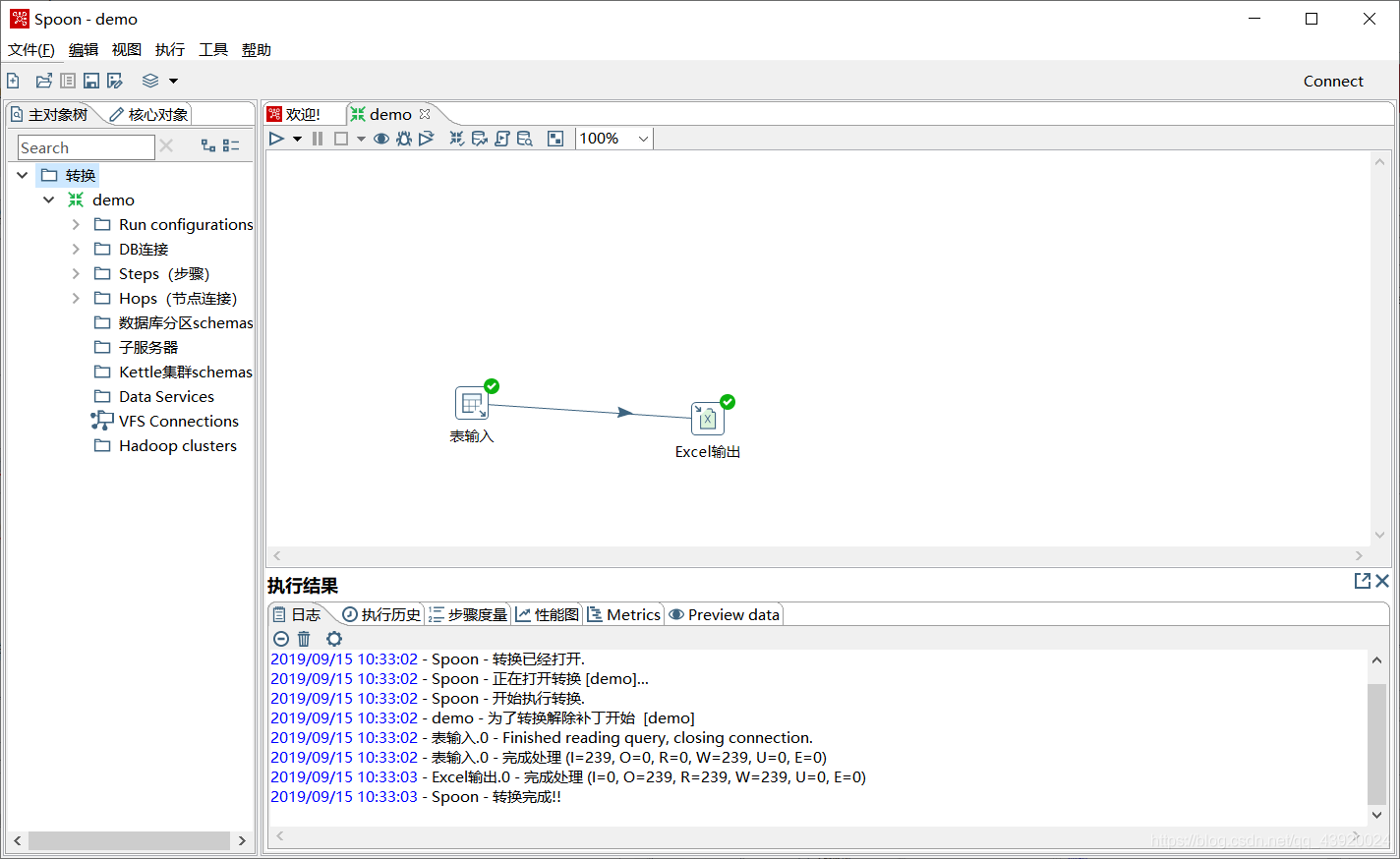
Task: Select Data Services tree item
Action: [166, 396]
